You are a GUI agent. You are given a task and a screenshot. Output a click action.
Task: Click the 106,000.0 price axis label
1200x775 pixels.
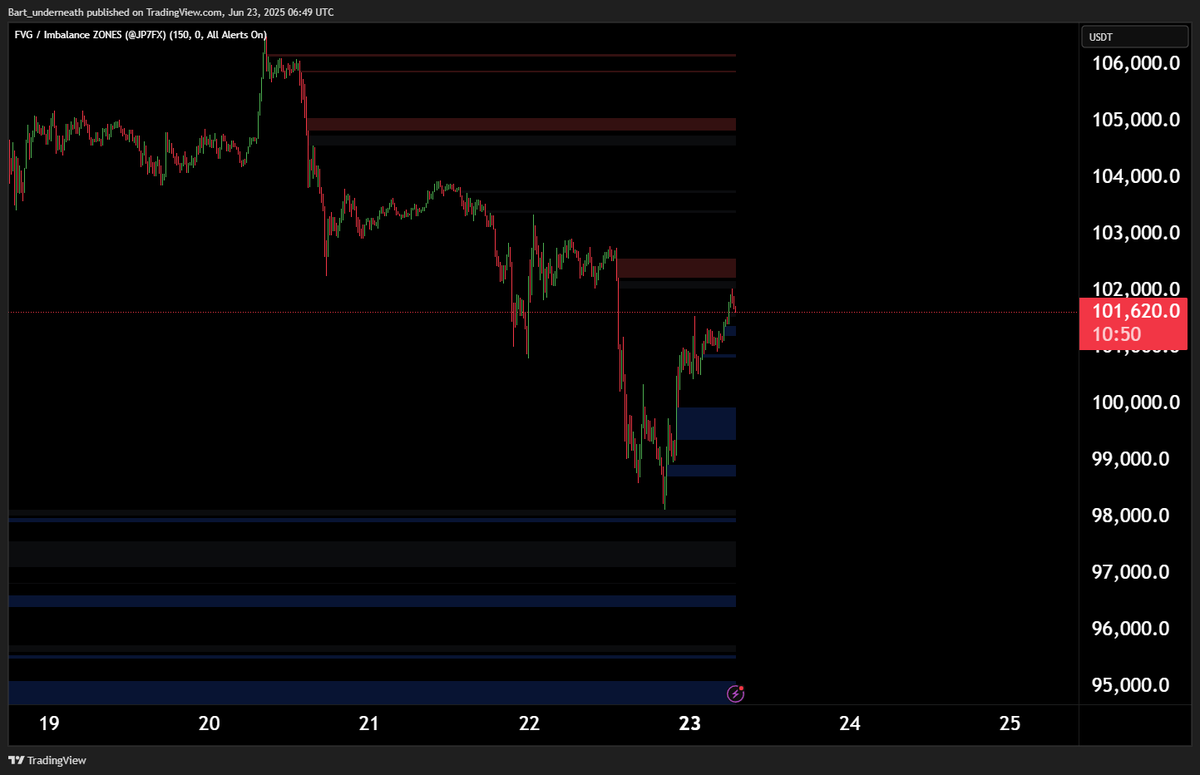coord(1134,63)
